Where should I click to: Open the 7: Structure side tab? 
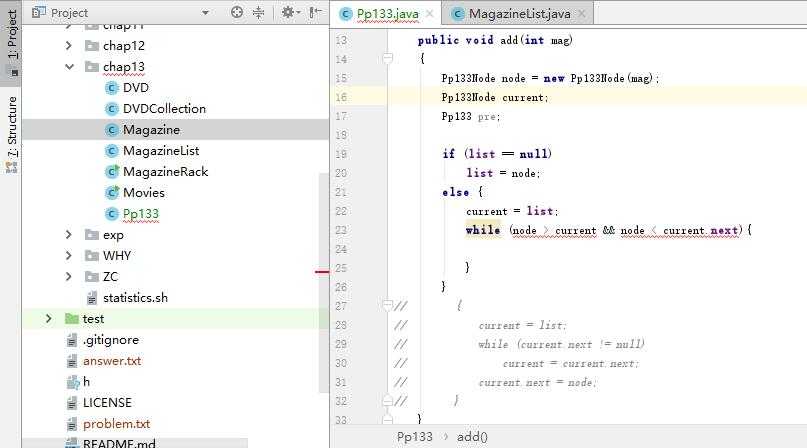coord(12,134)
